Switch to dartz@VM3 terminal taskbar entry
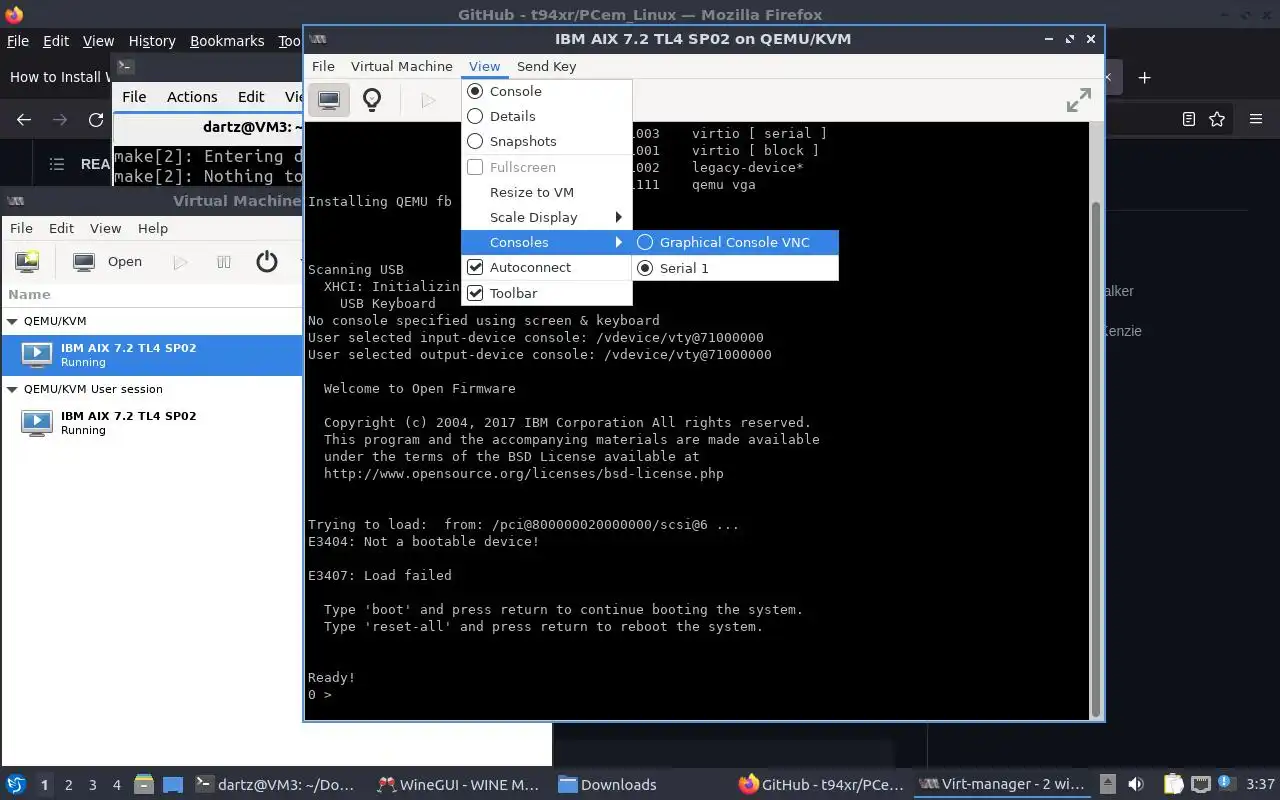 pyautogui.click(x=277, y=785)
